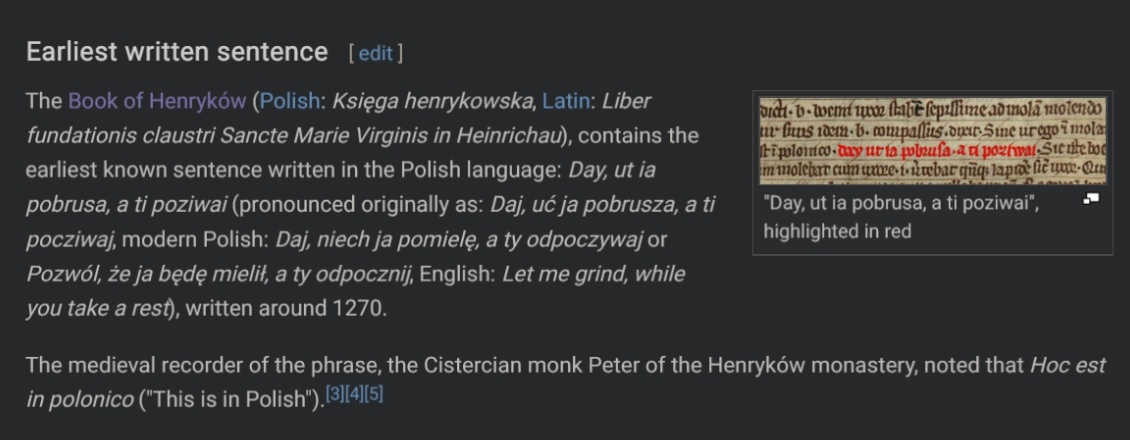Jump to citation reference [4]

[x=354, y=394]
